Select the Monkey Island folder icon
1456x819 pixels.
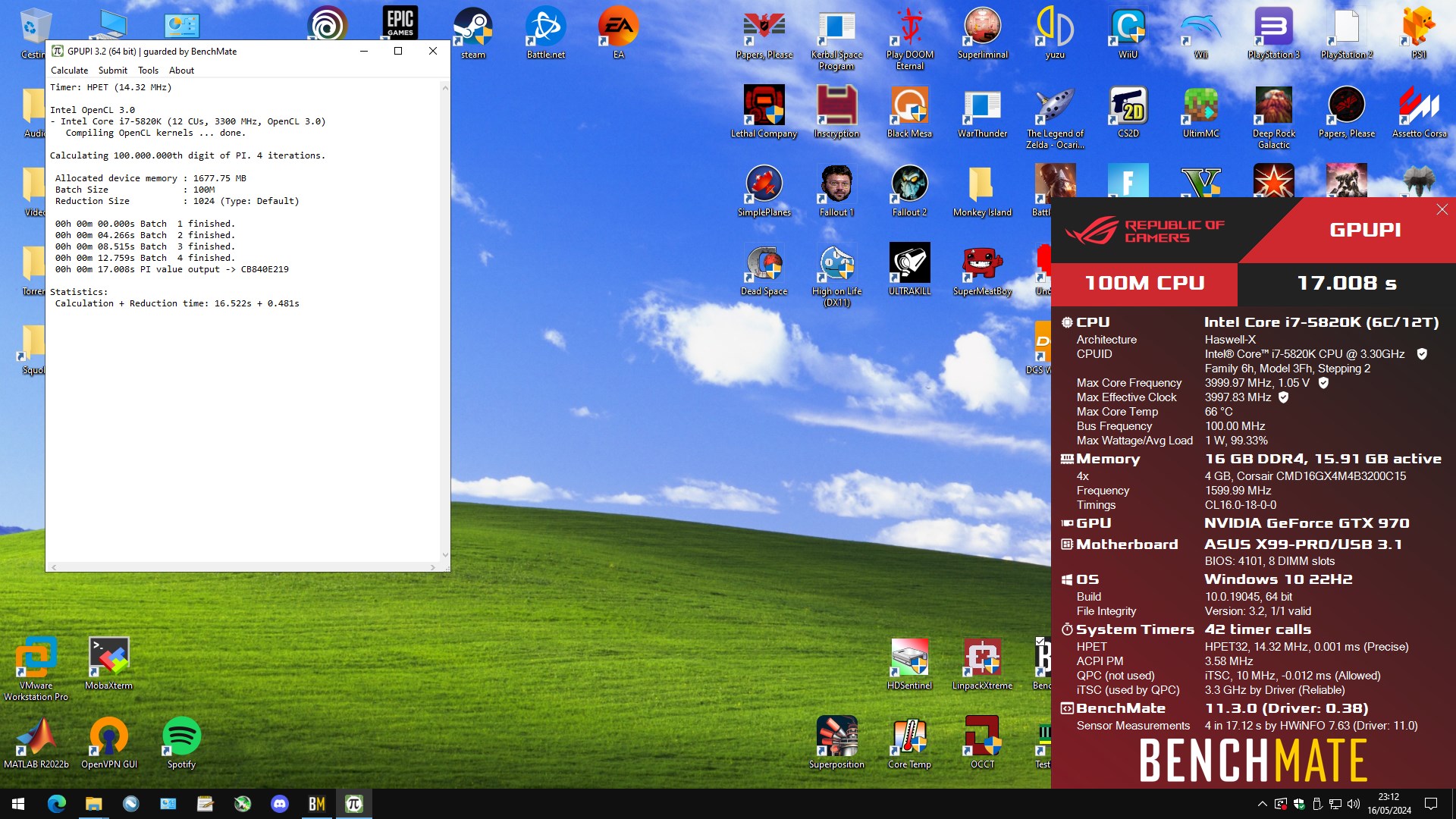982,191
